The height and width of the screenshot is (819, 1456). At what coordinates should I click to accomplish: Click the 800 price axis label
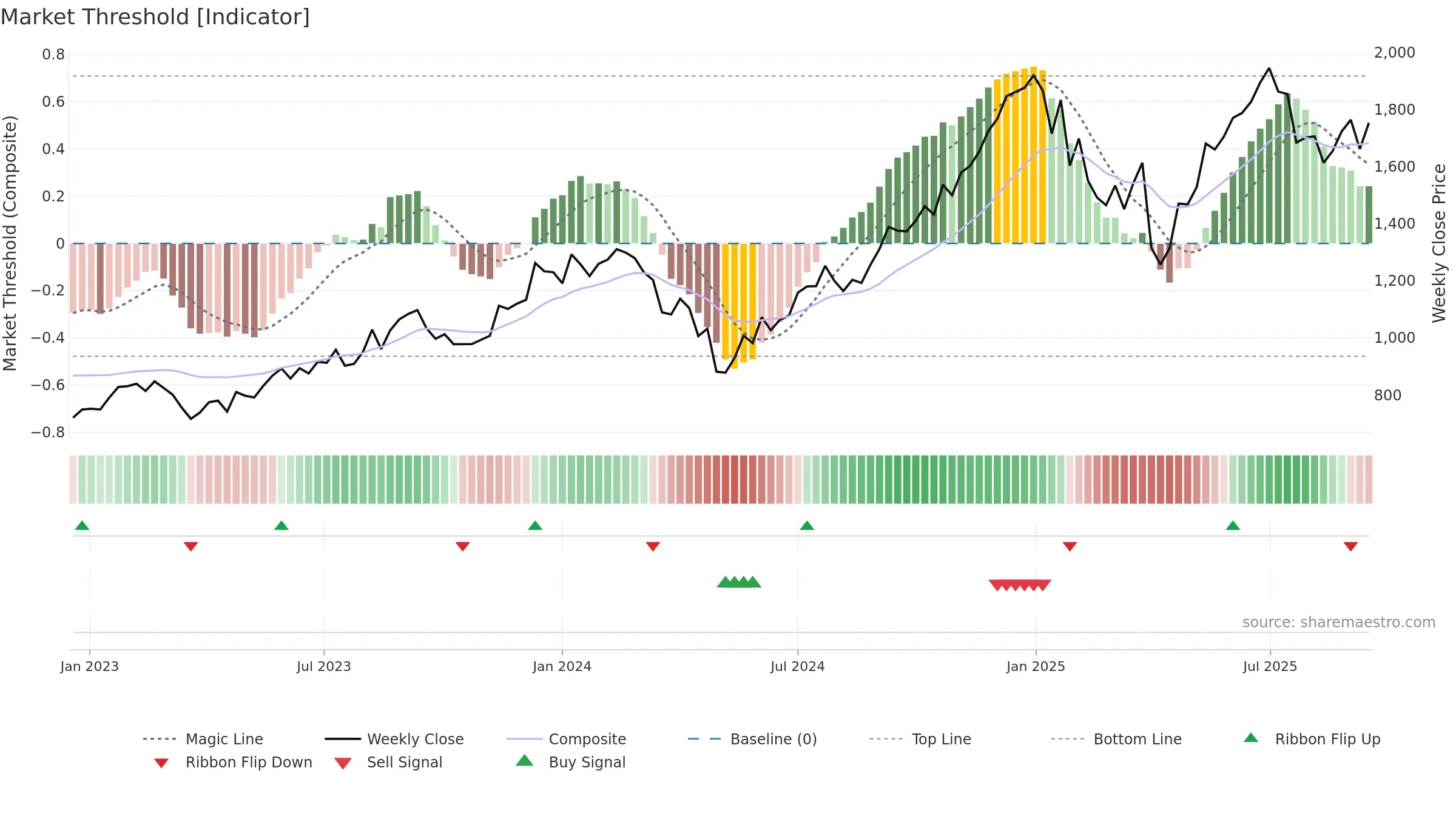(x=1388, y=396)
